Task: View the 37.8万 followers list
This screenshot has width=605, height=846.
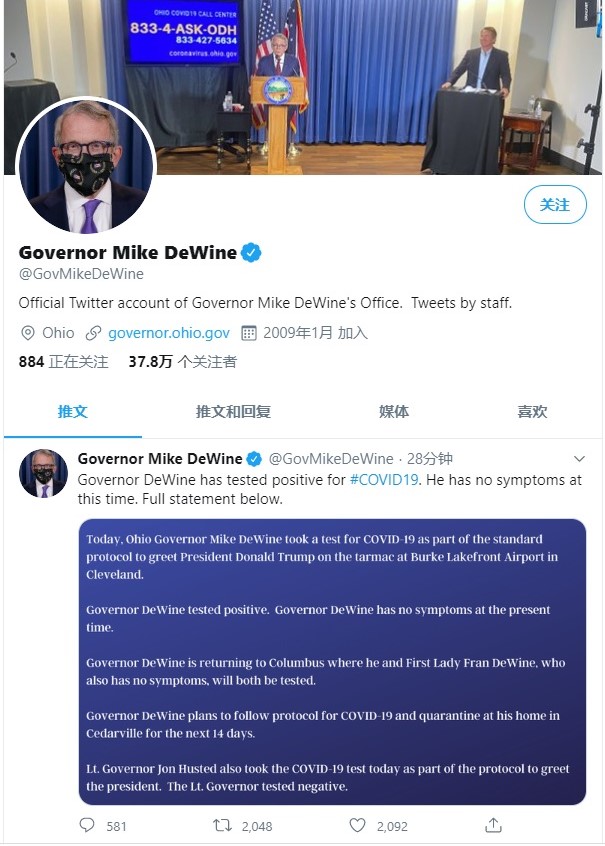Action: (x=182, y=361)
